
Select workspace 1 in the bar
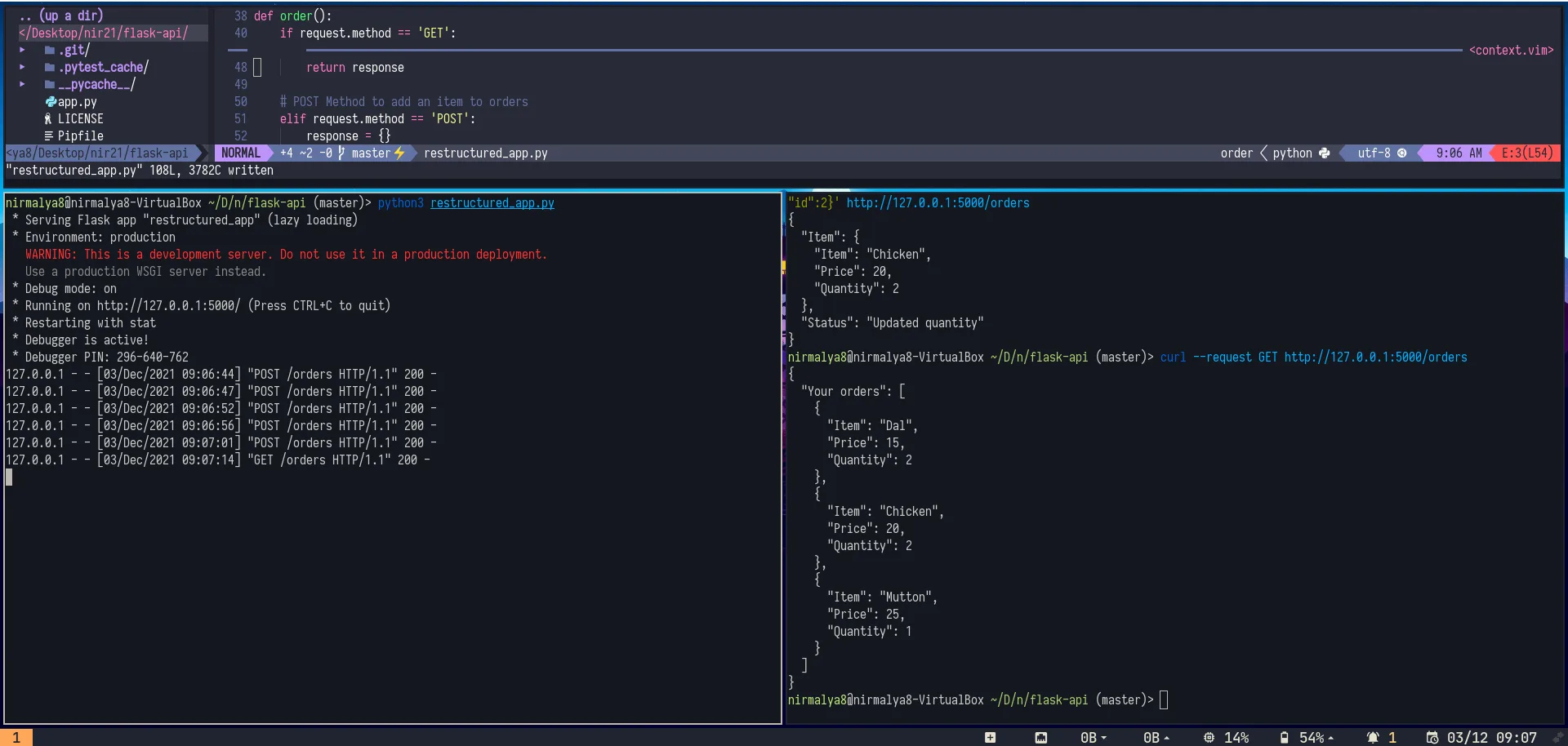[16, 737]
